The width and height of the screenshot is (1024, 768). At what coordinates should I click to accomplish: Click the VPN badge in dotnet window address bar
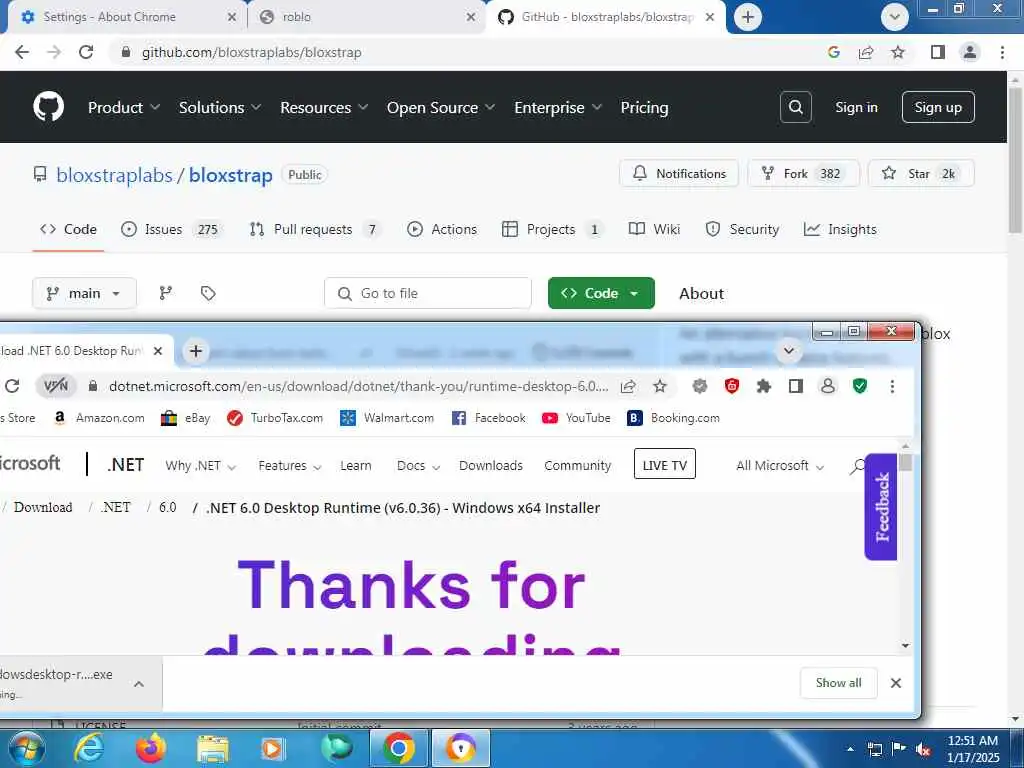tap(56, 386)
